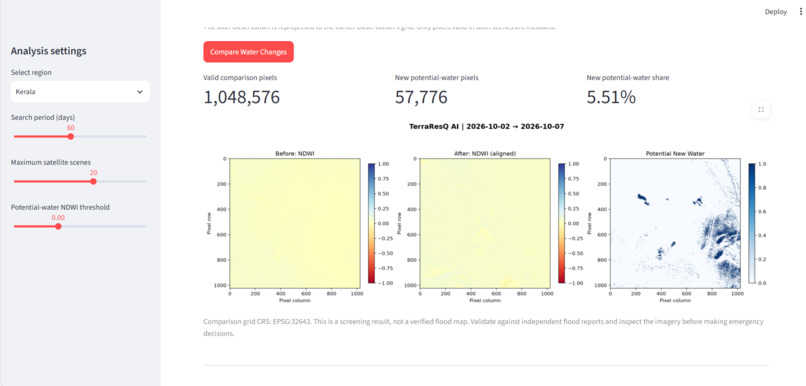806x386 pixels.
Task: Click the slider value 60
Action: point(71,128)
